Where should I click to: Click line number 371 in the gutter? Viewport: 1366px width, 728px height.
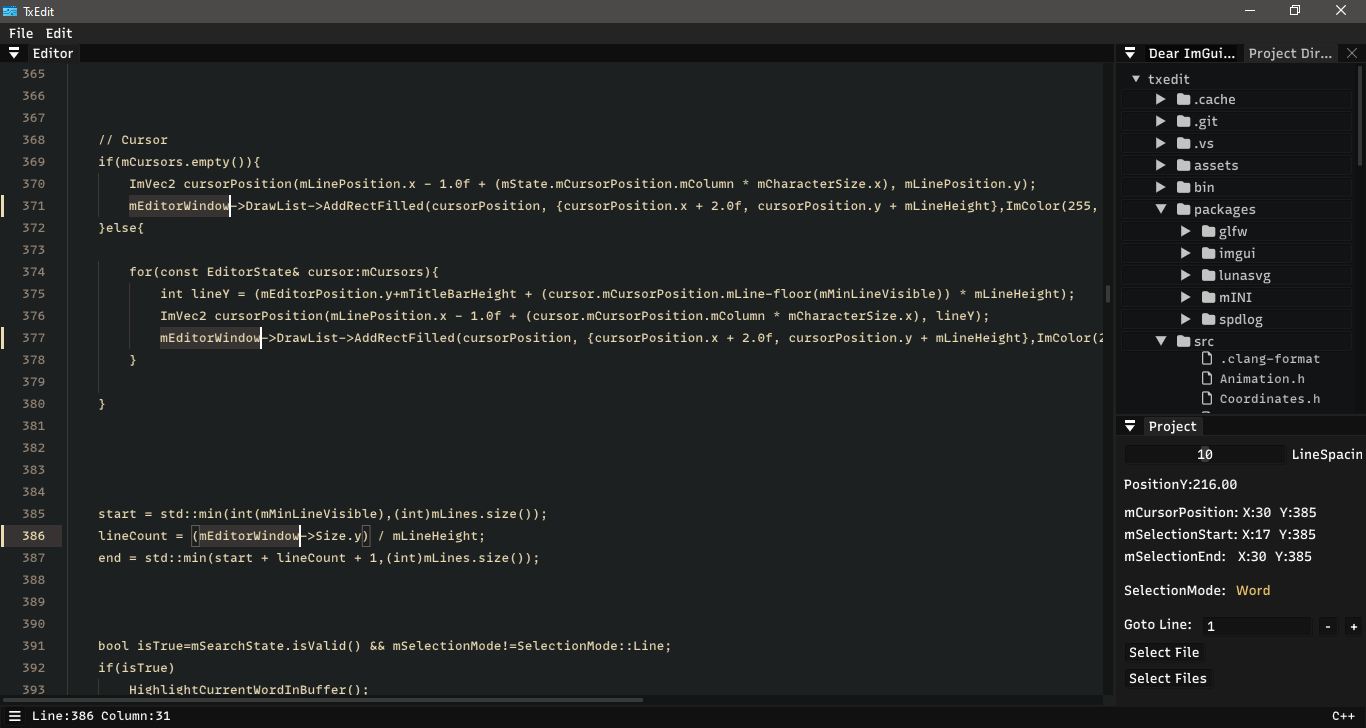33,206
